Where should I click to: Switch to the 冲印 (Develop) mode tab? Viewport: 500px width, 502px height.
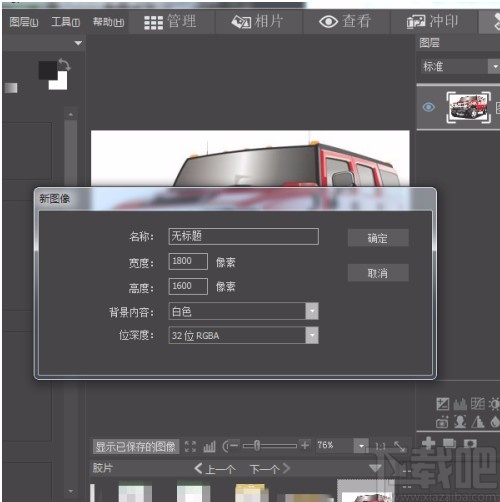coord(433,22)
